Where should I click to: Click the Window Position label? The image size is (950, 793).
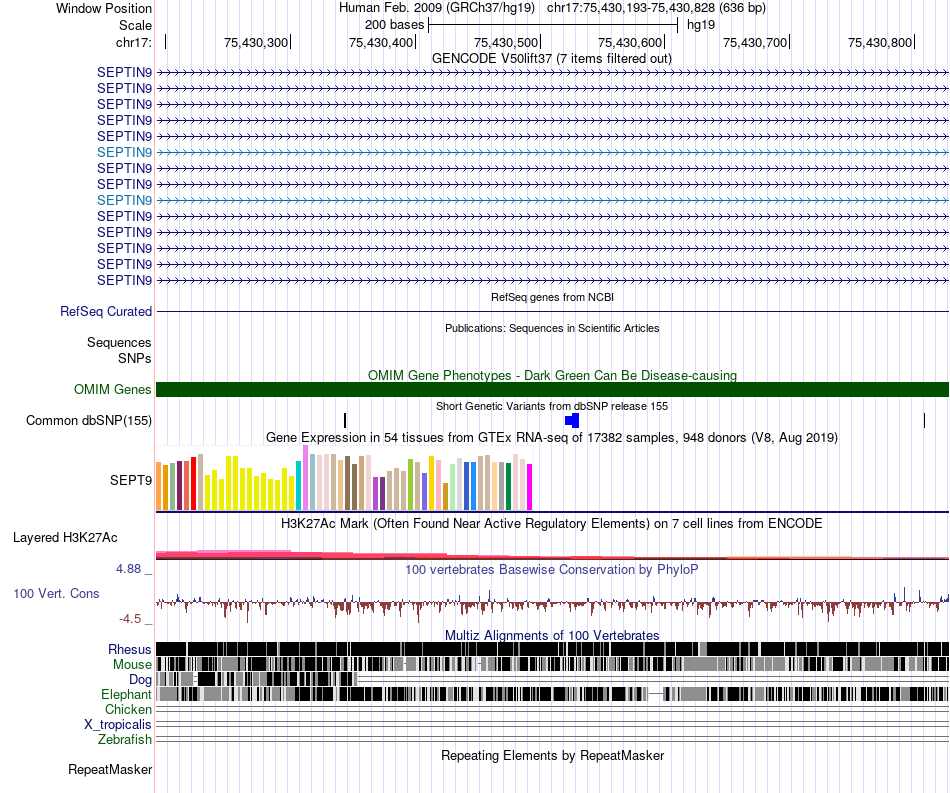[104, 8]
